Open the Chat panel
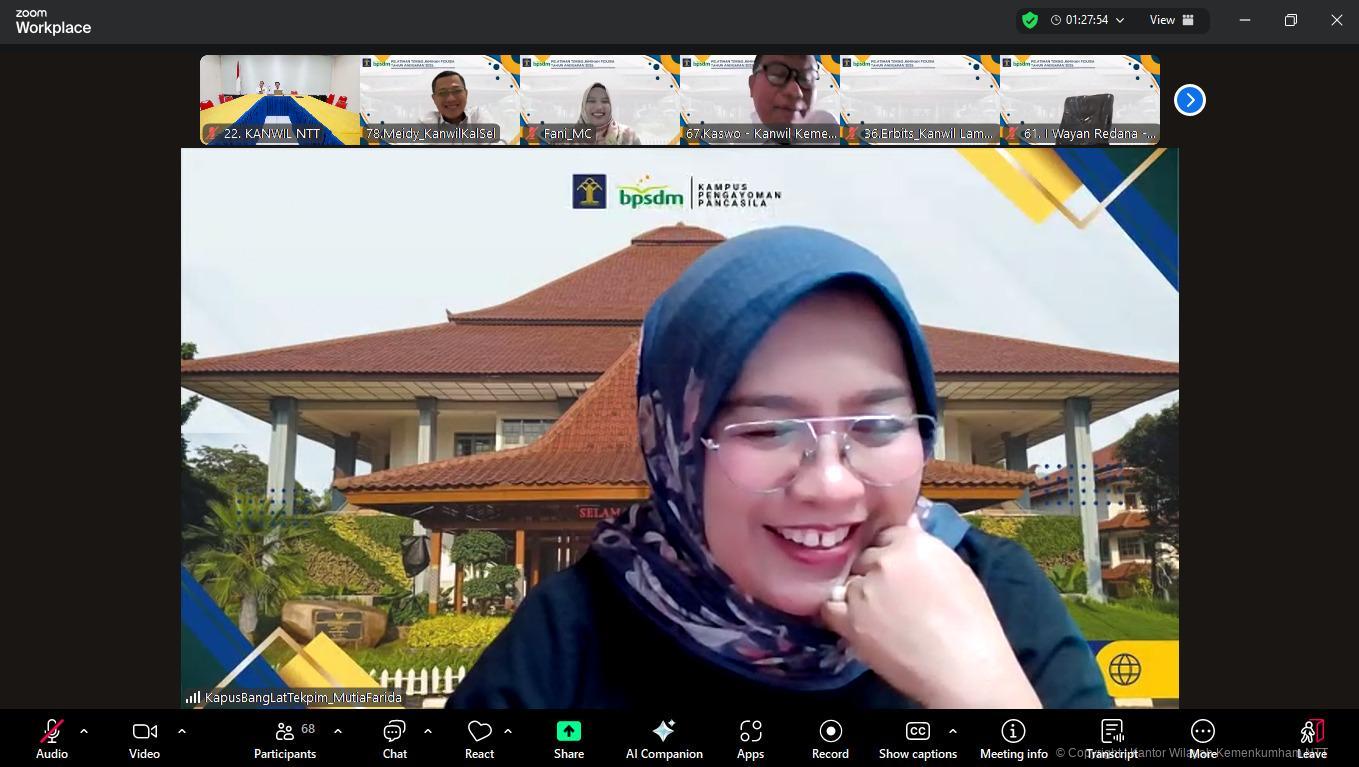The width and height of the screenshot is (1359, 767). pyautogui.click(x=394, y=738)
